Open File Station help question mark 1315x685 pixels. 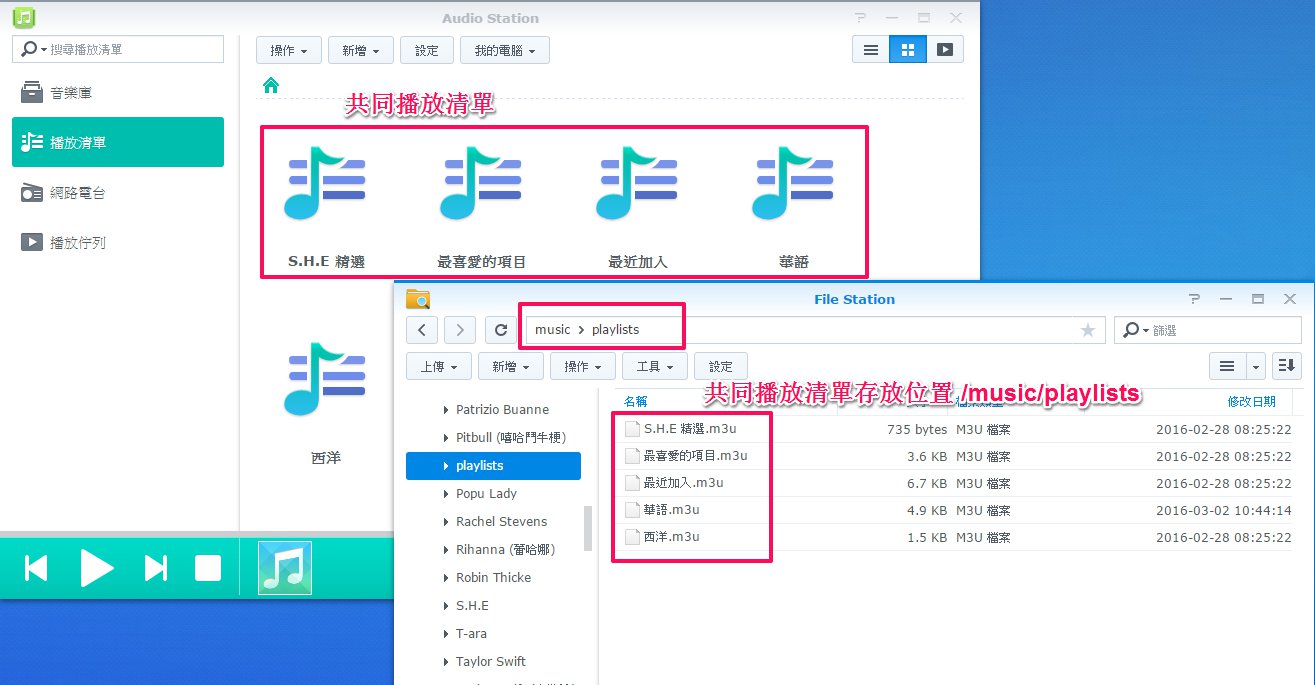point(1195,299)
